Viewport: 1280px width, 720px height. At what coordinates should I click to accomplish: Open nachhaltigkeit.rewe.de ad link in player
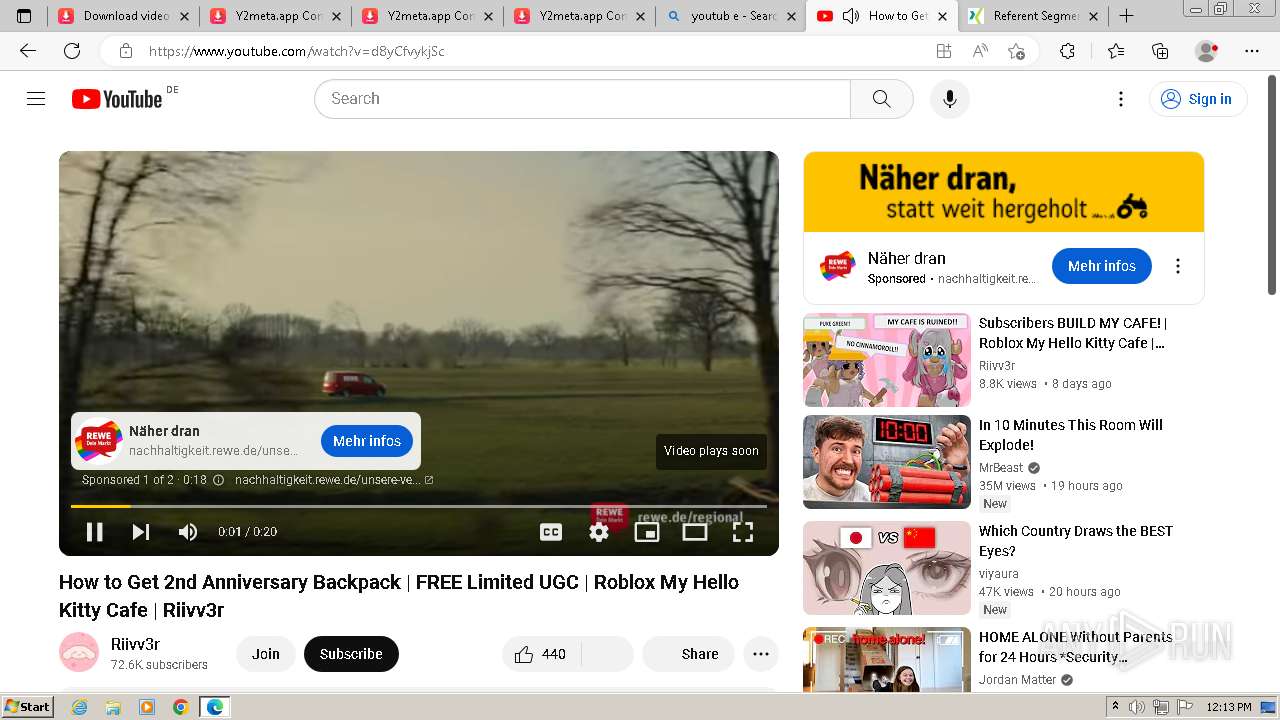click(334, 480)
